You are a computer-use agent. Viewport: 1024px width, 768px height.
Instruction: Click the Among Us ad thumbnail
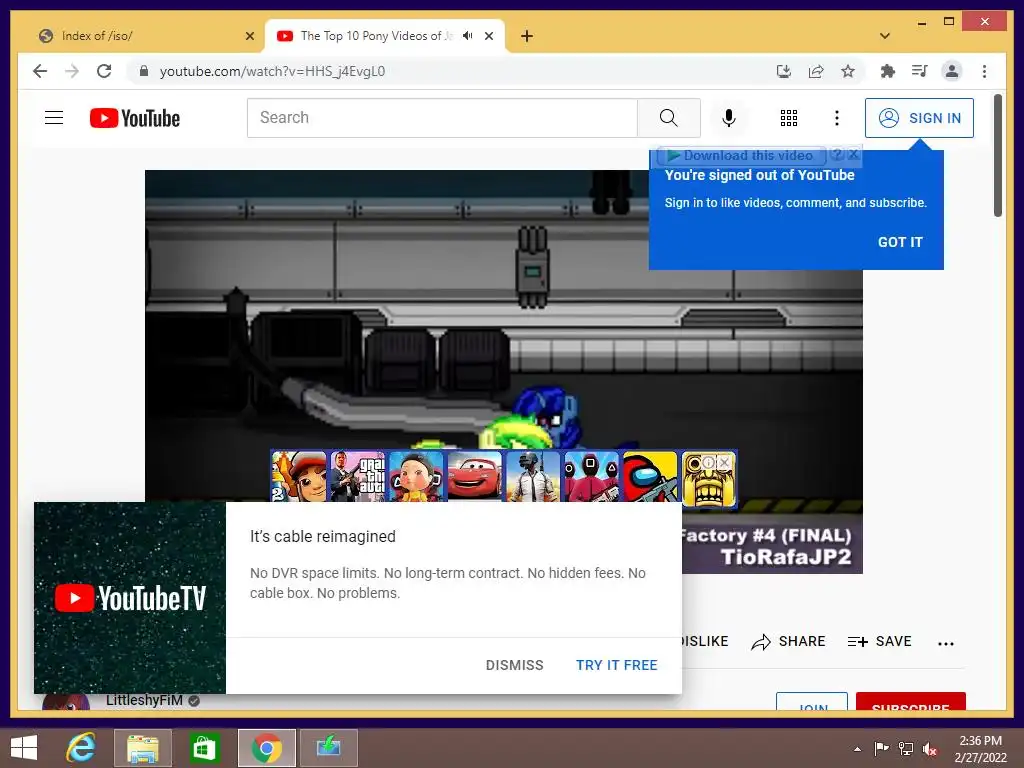(x=650, y=476)
